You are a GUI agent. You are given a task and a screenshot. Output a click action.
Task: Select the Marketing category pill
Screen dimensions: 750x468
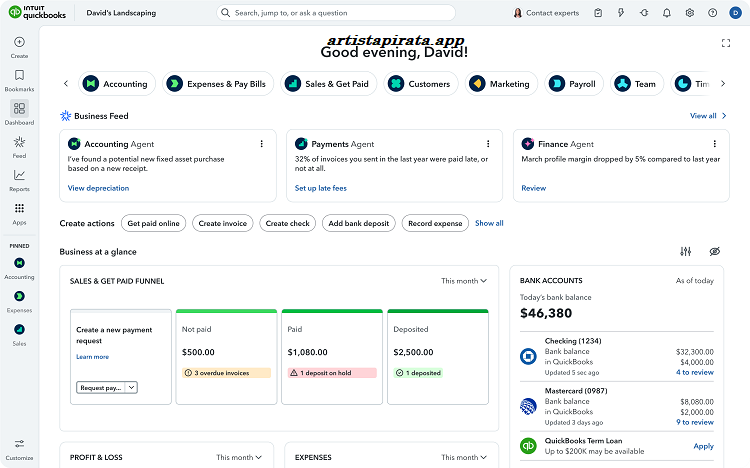501,84
